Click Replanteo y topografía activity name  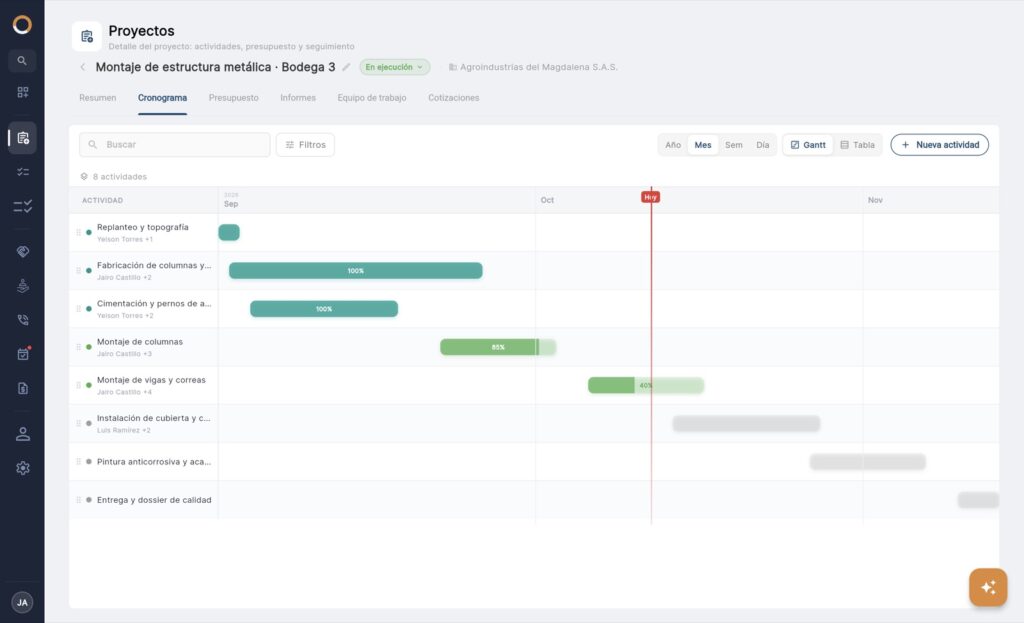tap(142, 227)
